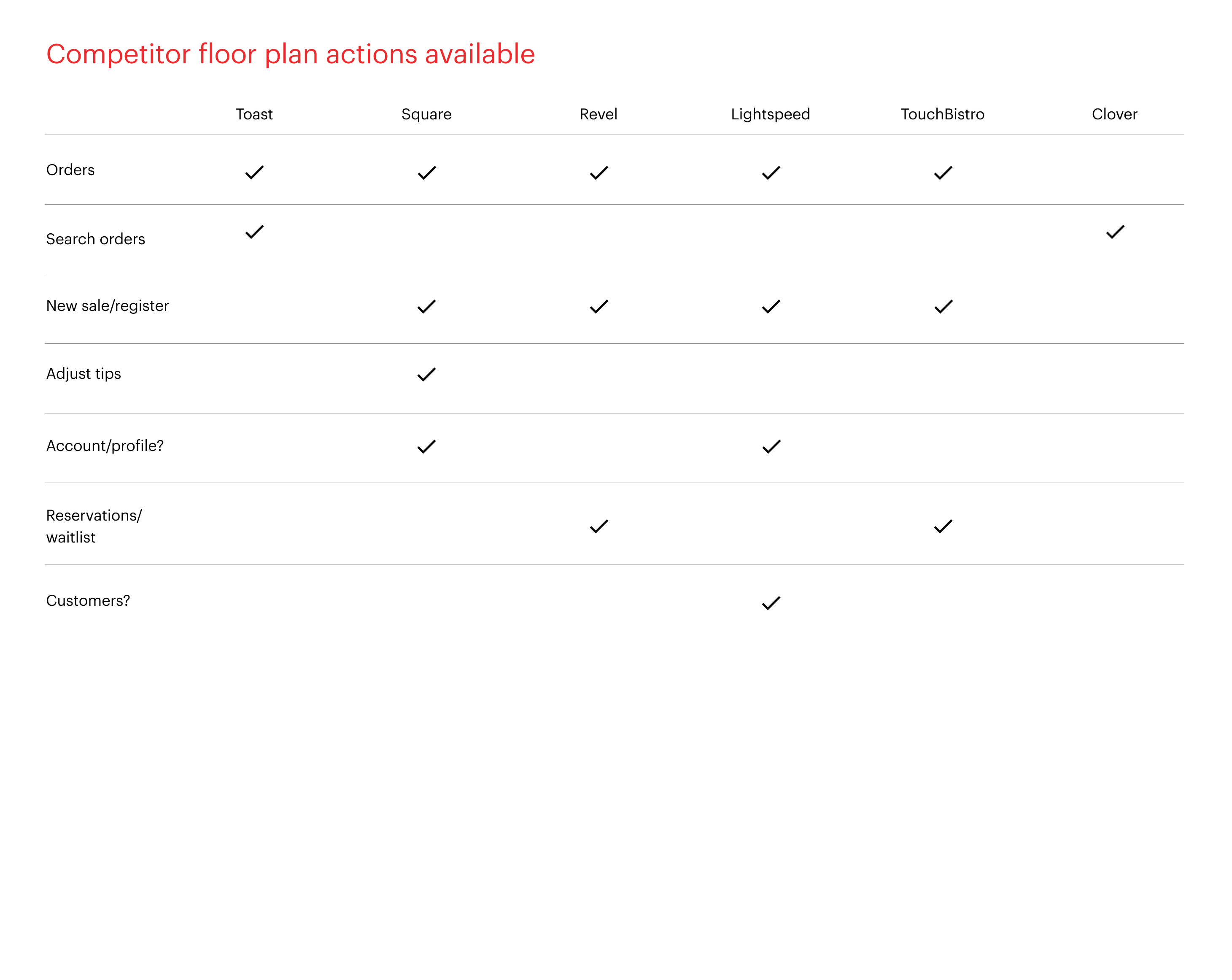Click the Reservations/waitlist row label
The width and height of the screenshot is (1232, 980).
tap(94, 526)
